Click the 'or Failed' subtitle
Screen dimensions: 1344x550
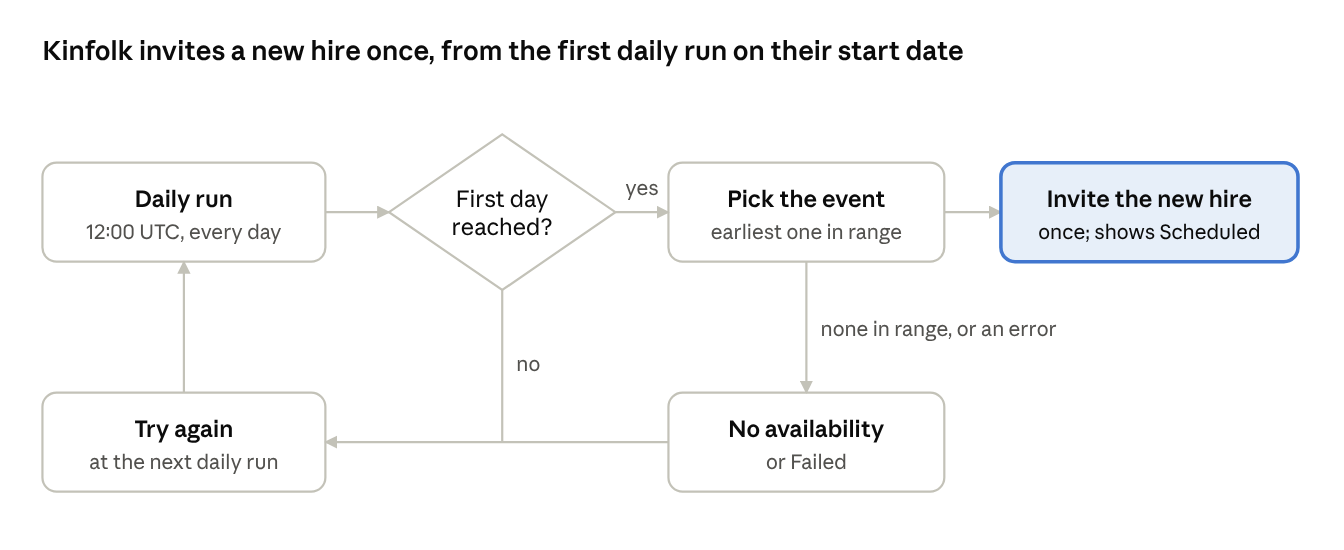(806, 462)
